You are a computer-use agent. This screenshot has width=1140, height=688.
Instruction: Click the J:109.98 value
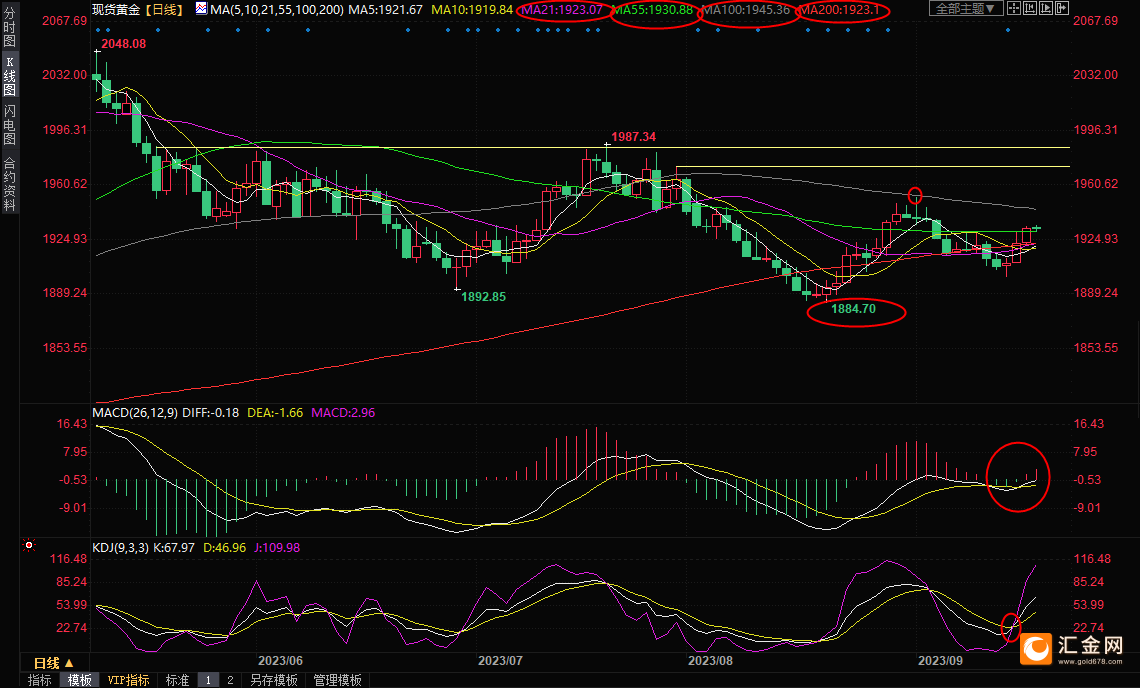click(x=277, y=547)
